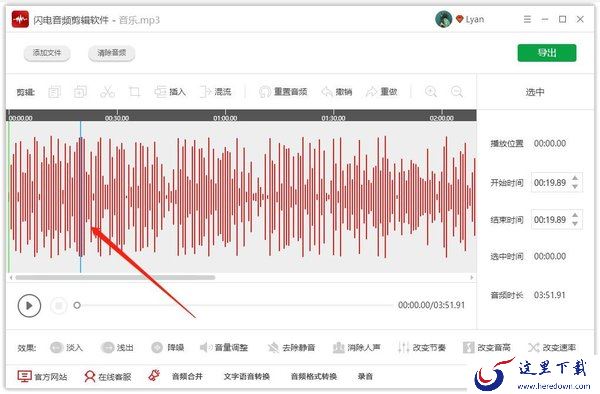Click the 01:30:00 mark on the timeline ruler
600x394 pixels.
tap(333, 118)
